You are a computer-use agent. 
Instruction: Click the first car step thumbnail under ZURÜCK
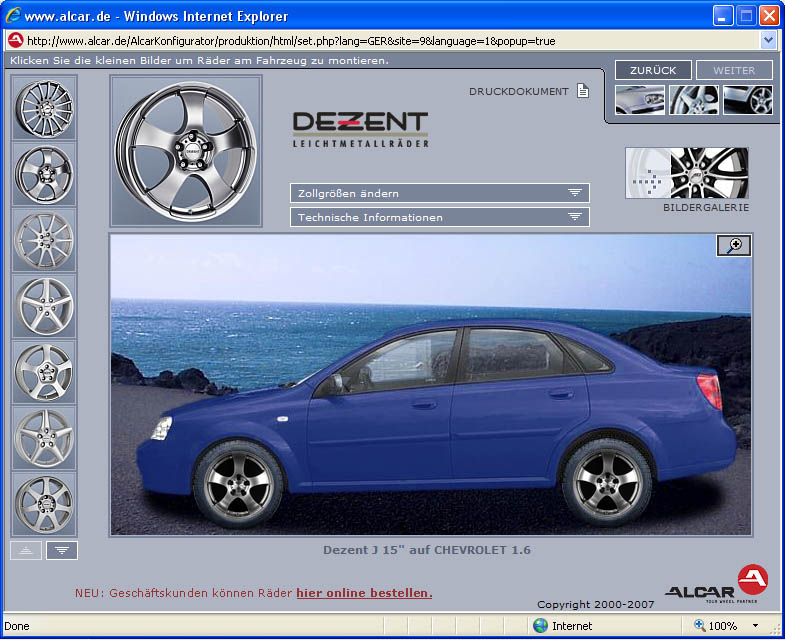tap(640, 100)
